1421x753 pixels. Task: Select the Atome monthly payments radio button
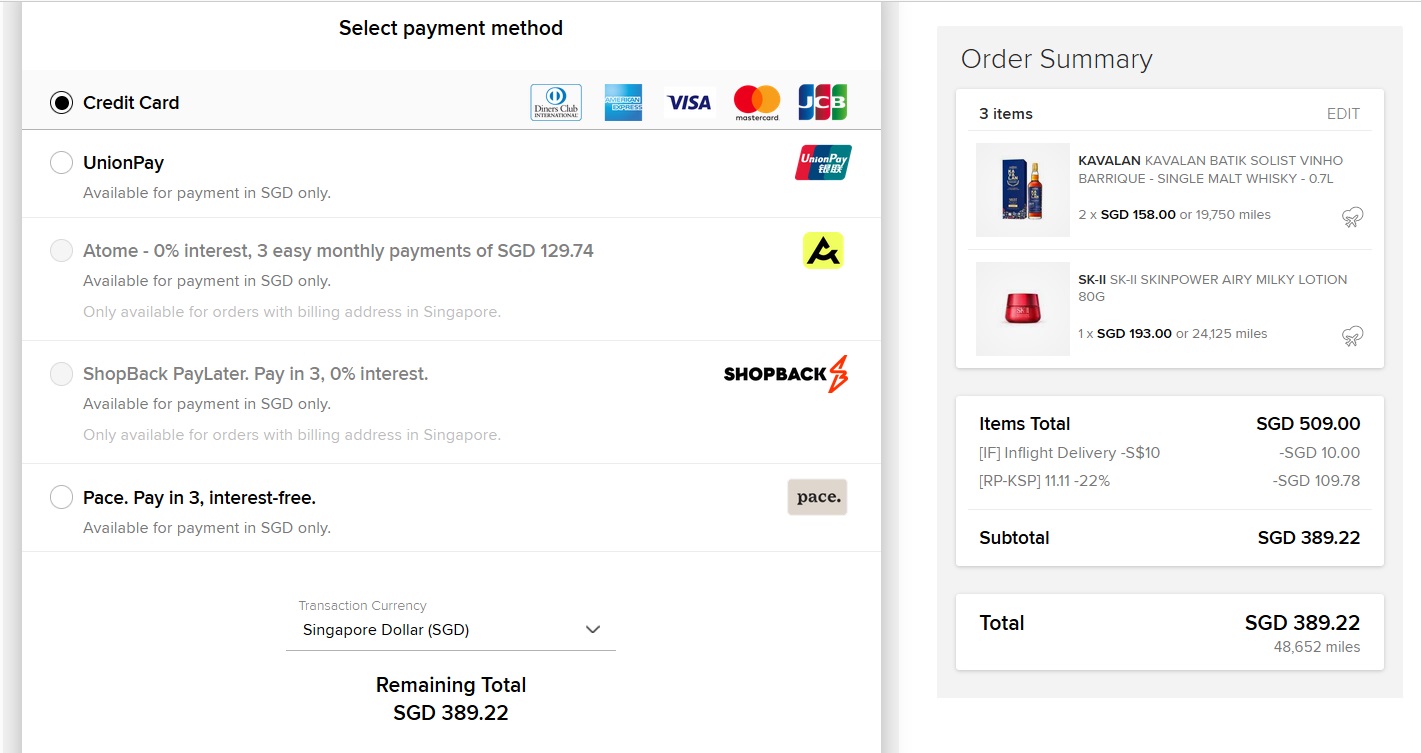point(62,251)
